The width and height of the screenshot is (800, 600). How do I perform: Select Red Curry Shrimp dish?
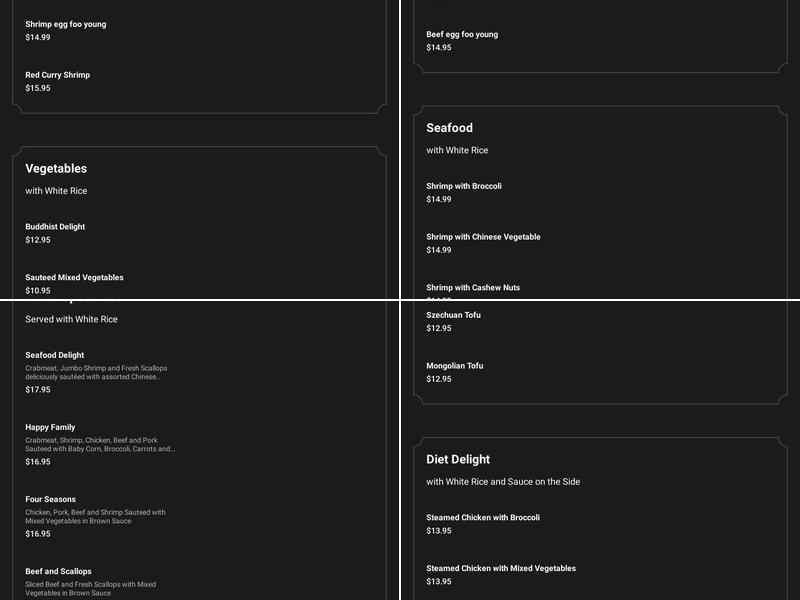(x=58, y=75)
